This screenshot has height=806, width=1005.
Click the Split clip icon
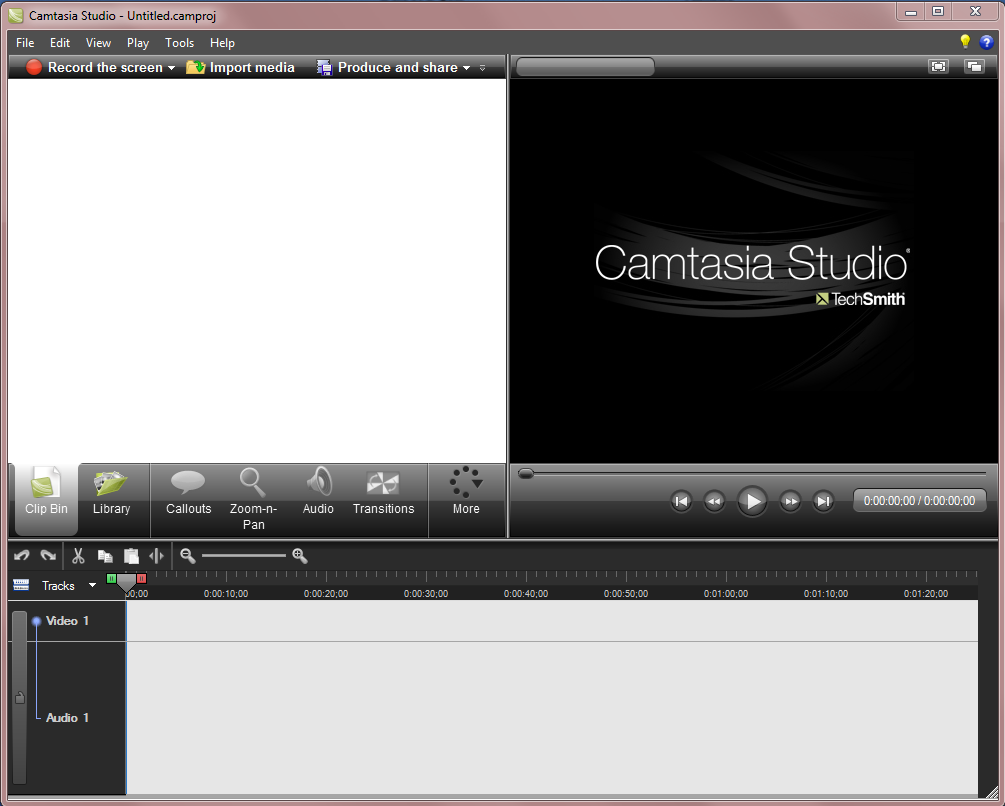tap(156, 555)
